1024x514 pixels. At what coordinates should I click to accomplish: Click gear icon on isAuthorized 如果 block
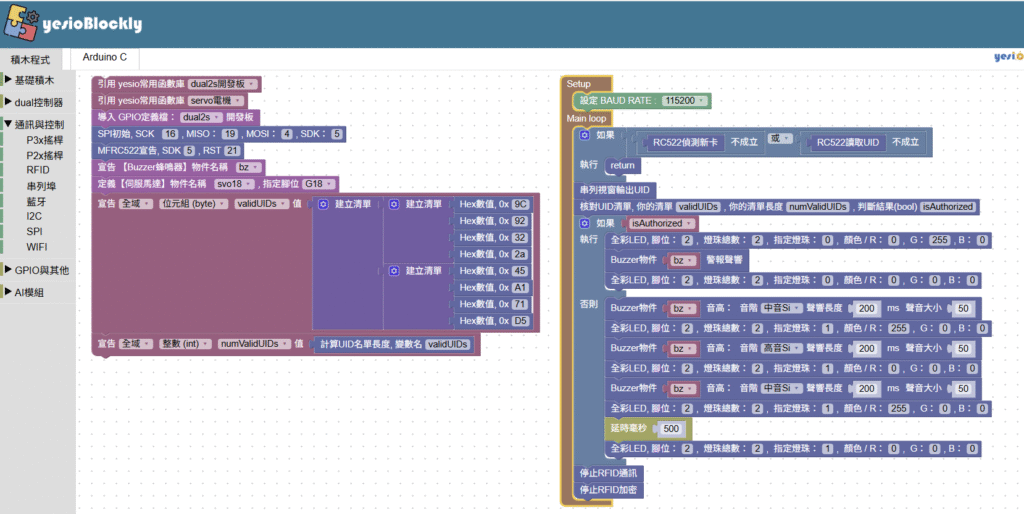(x=584, y=223)
